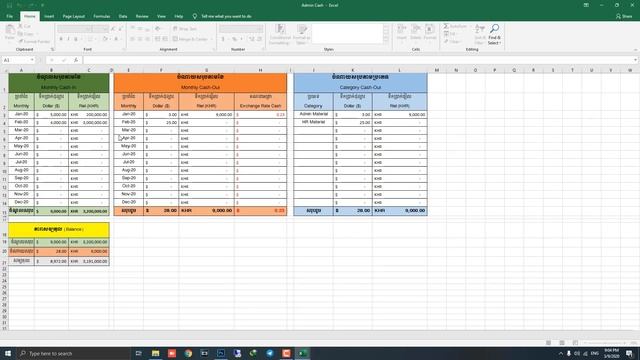Open the Windows notification center

coord(629,353)
